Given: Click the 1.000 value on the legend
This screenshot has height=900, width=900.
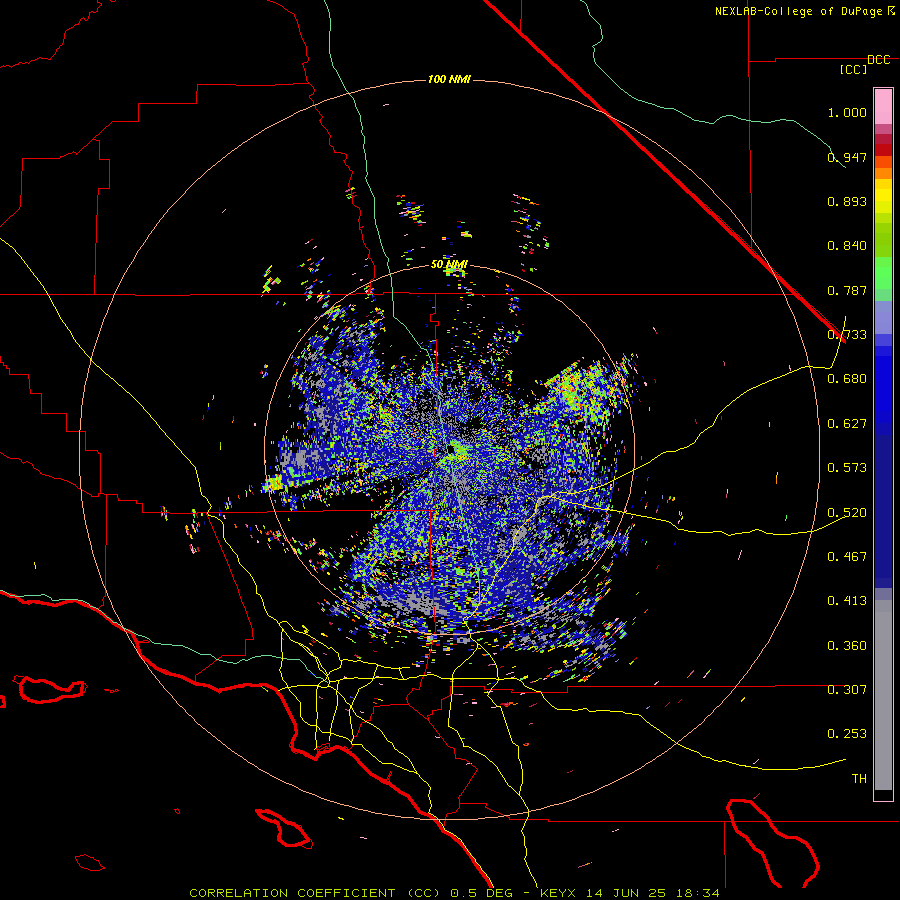Looking at the screenshot, I should click(x=847, y=112).
